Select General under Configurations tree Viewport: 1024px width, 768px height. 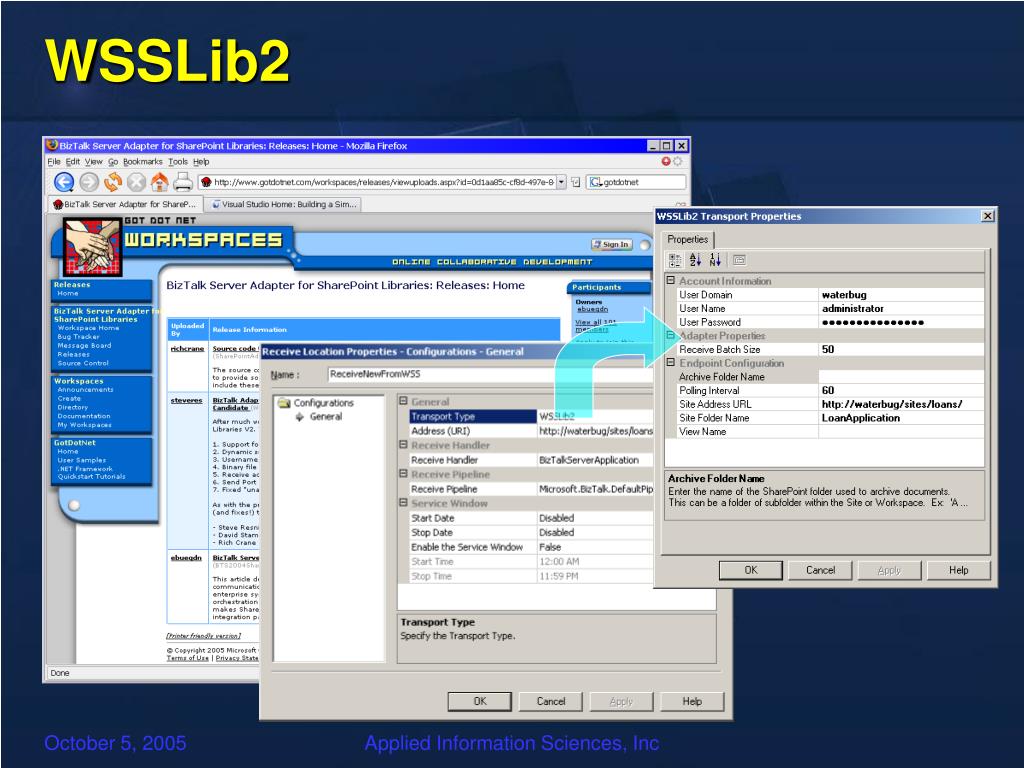(x=326, y=417)
